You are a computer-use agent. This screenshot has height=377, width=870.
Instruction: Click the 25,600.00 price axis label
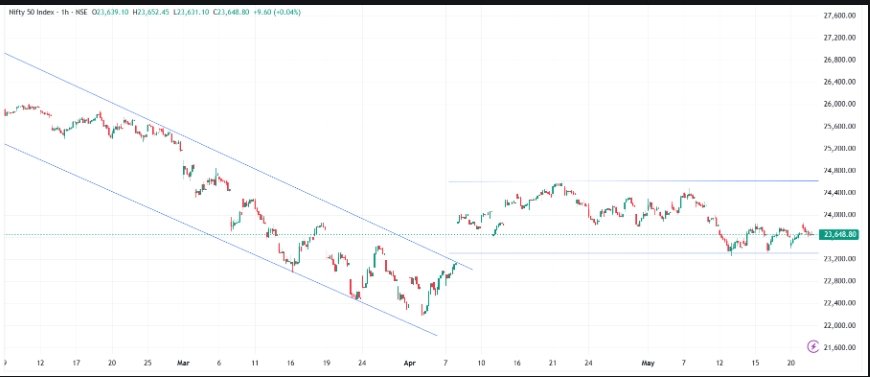pos(838,127)
